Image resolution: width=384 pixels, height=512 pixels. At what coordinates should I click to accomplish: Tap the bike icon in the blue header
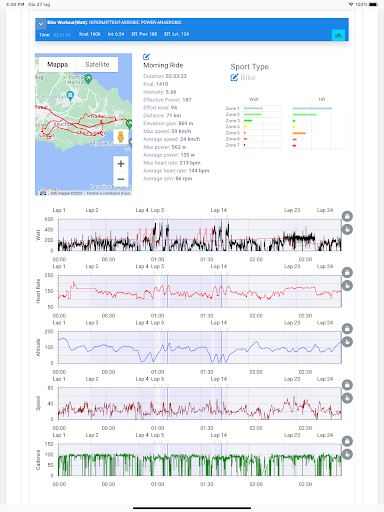(338, 35)
